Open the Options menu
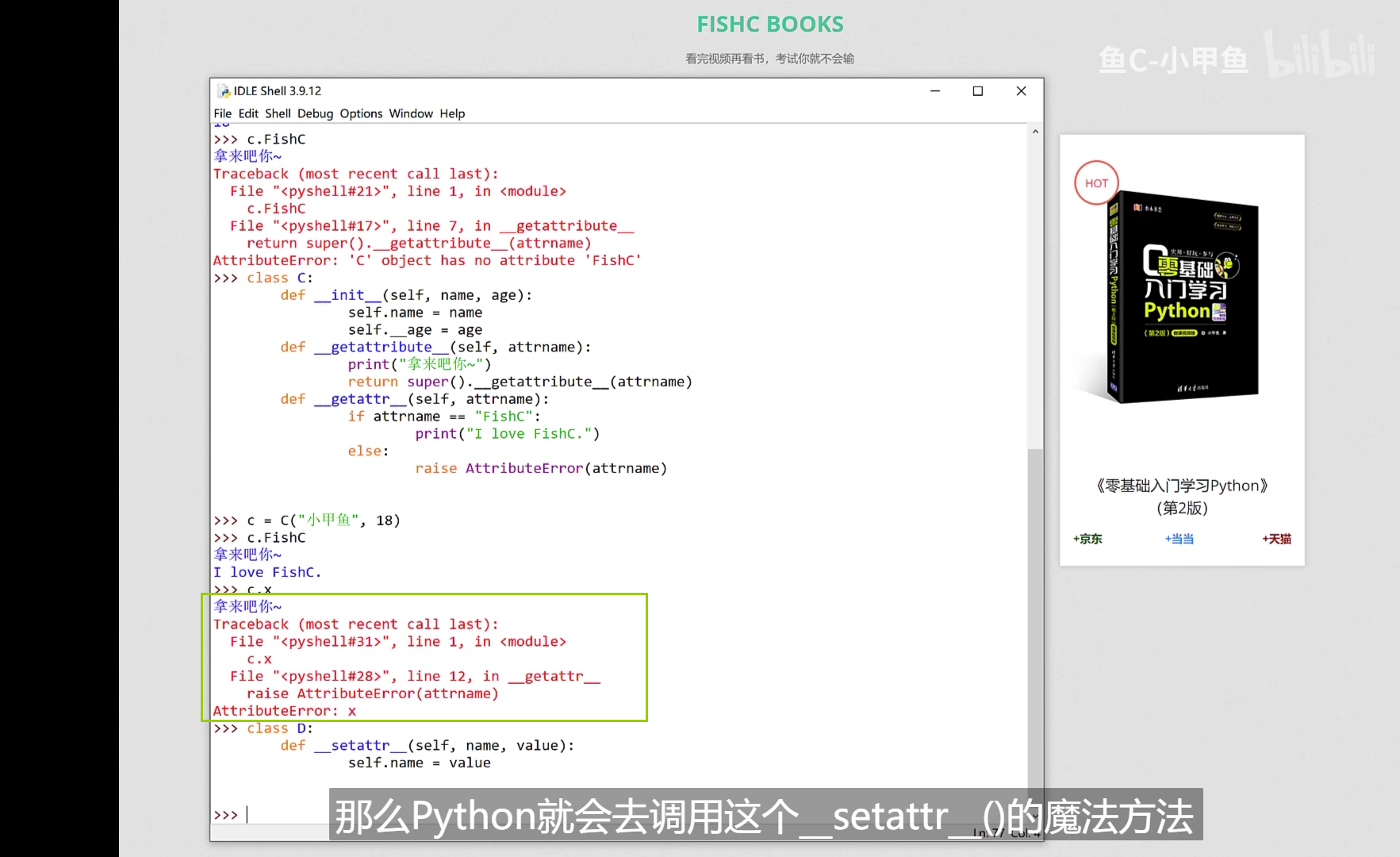 pos(361,113)
